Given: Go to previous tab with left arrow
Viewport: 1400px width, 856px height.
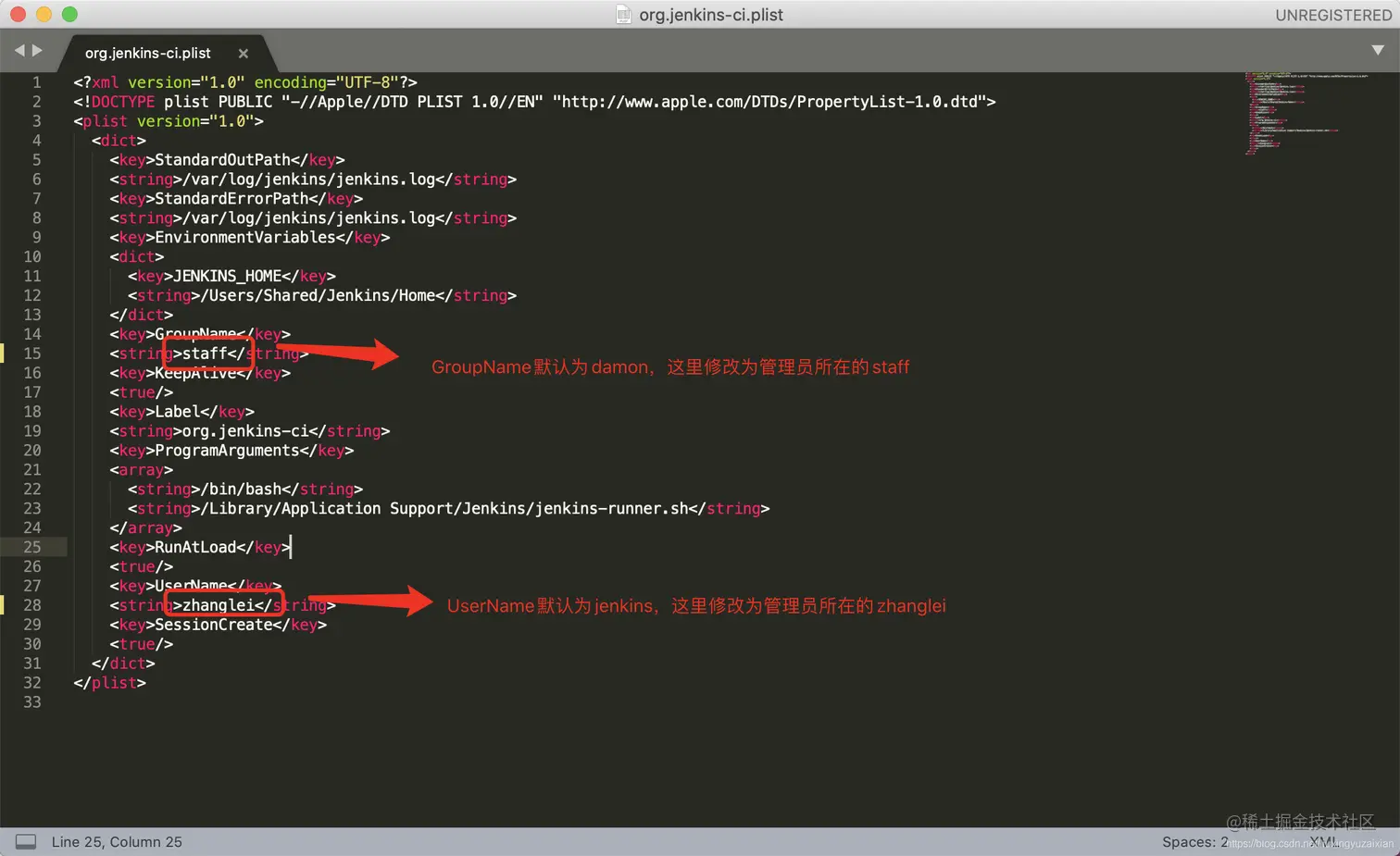Looking at the screenshot, I should click(x=19, y=50).
